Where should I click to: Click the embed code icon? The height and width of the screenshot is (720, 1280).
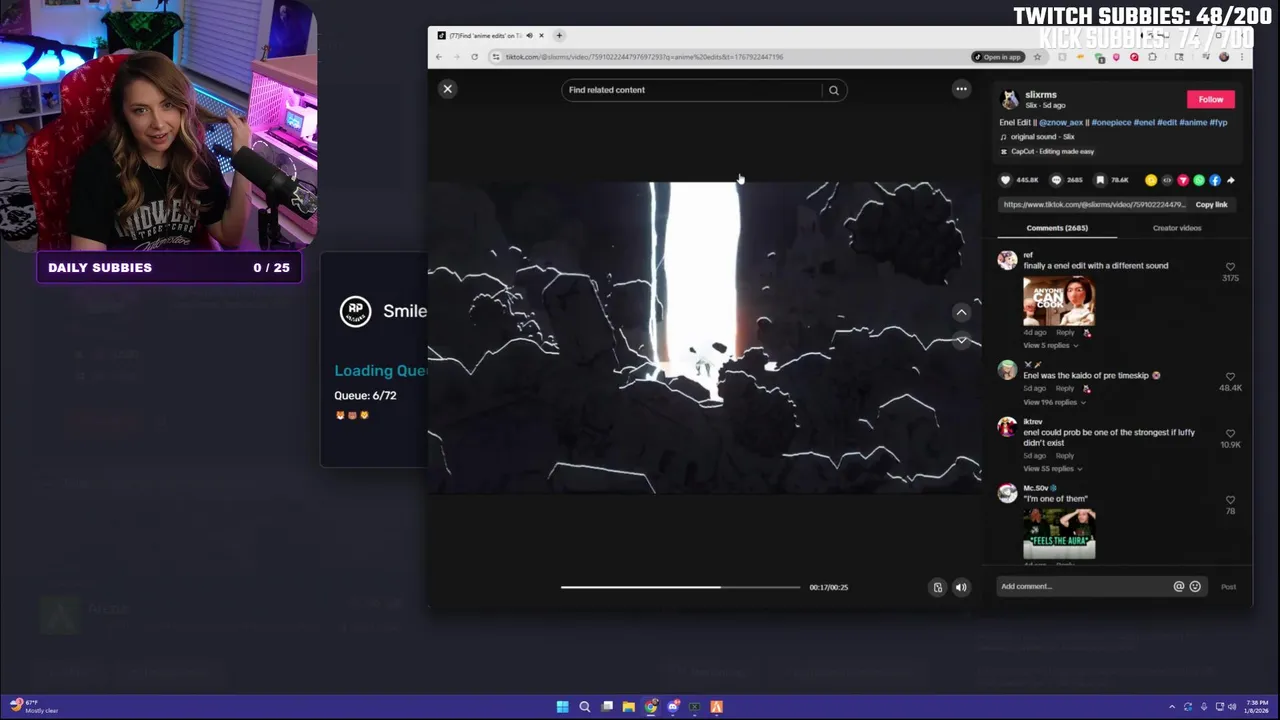(1167, 180)
